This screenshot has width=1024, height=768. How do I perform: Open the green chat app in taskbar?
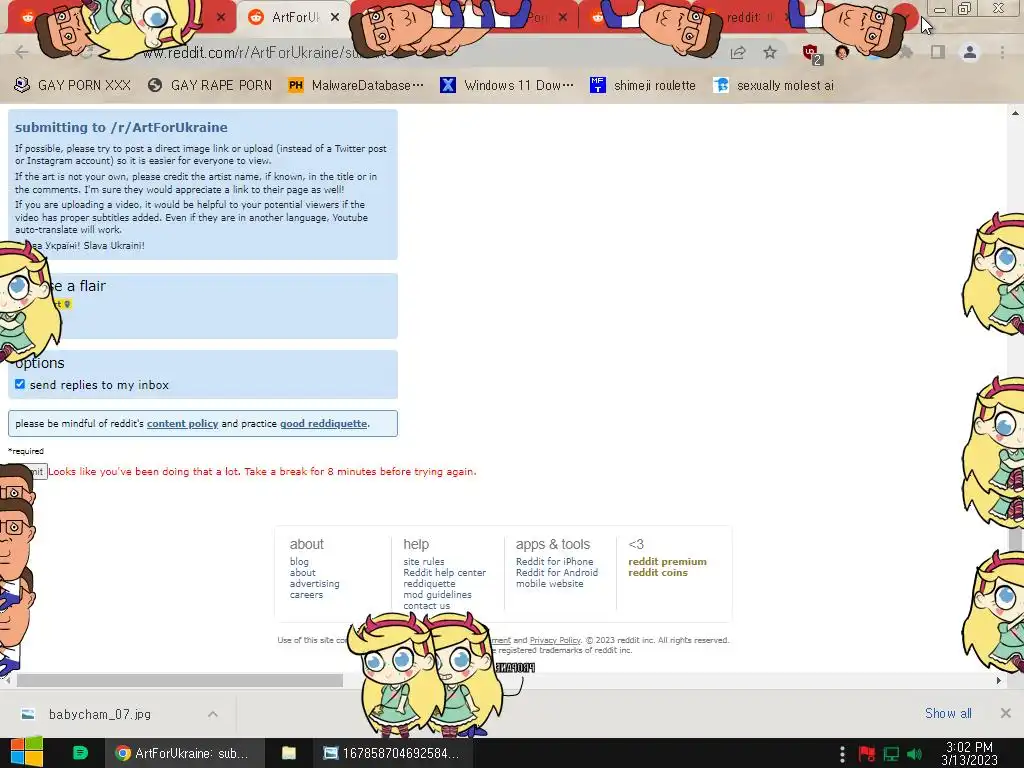pos(80,753)
